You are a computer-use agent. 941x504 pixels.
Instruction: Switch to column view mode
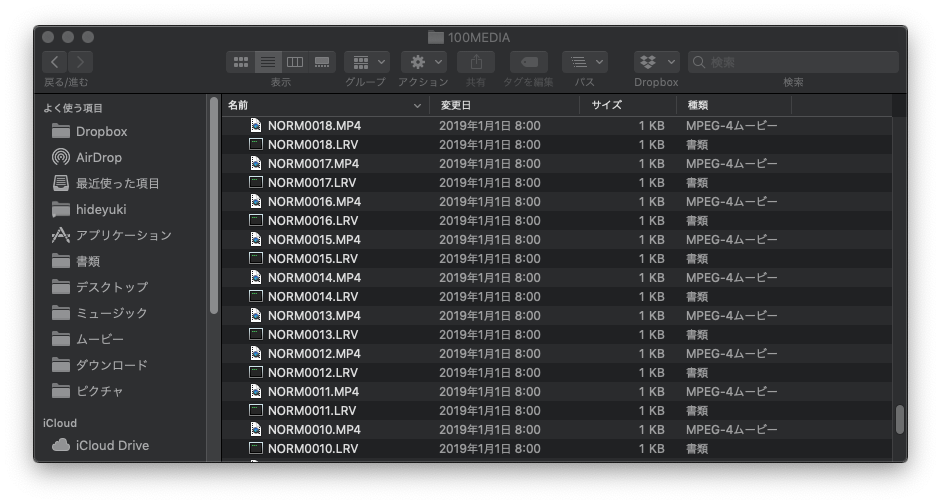[295, 62]
